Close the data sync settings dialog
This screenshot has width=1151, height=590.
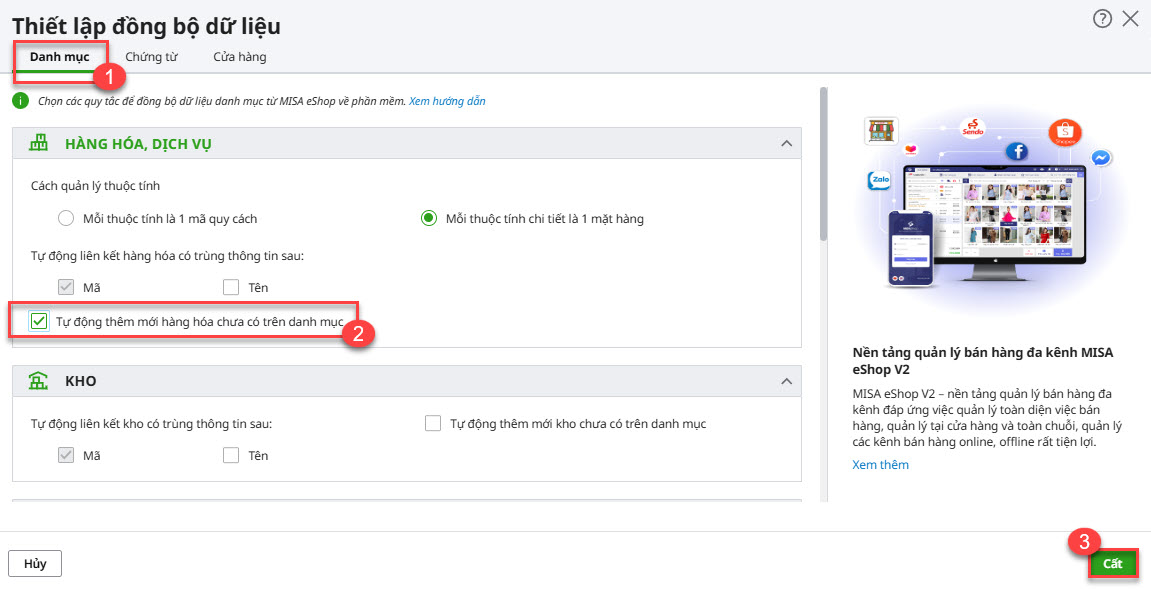pyautogui.click(x=1131, y=19)
